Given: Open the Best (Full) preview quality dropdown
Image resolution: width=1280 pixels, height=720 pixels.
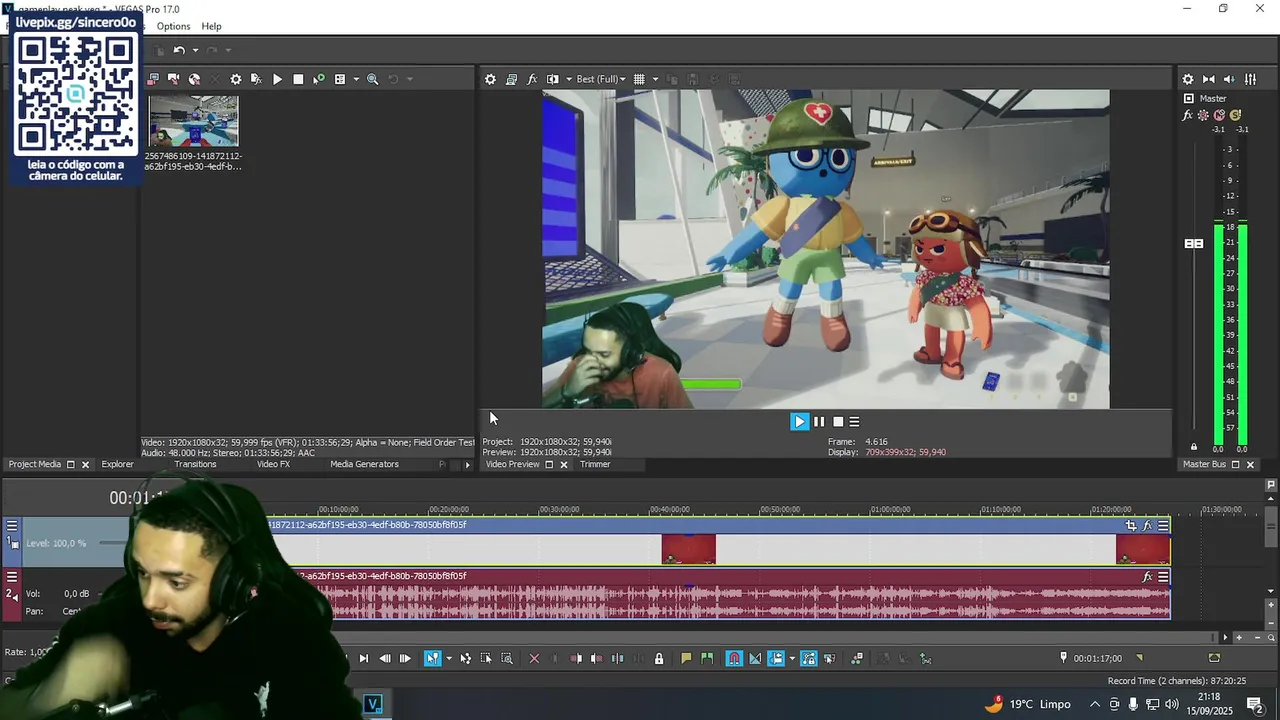Looking at the screenshot, I should pyautogui.click(x=601, y=79).
